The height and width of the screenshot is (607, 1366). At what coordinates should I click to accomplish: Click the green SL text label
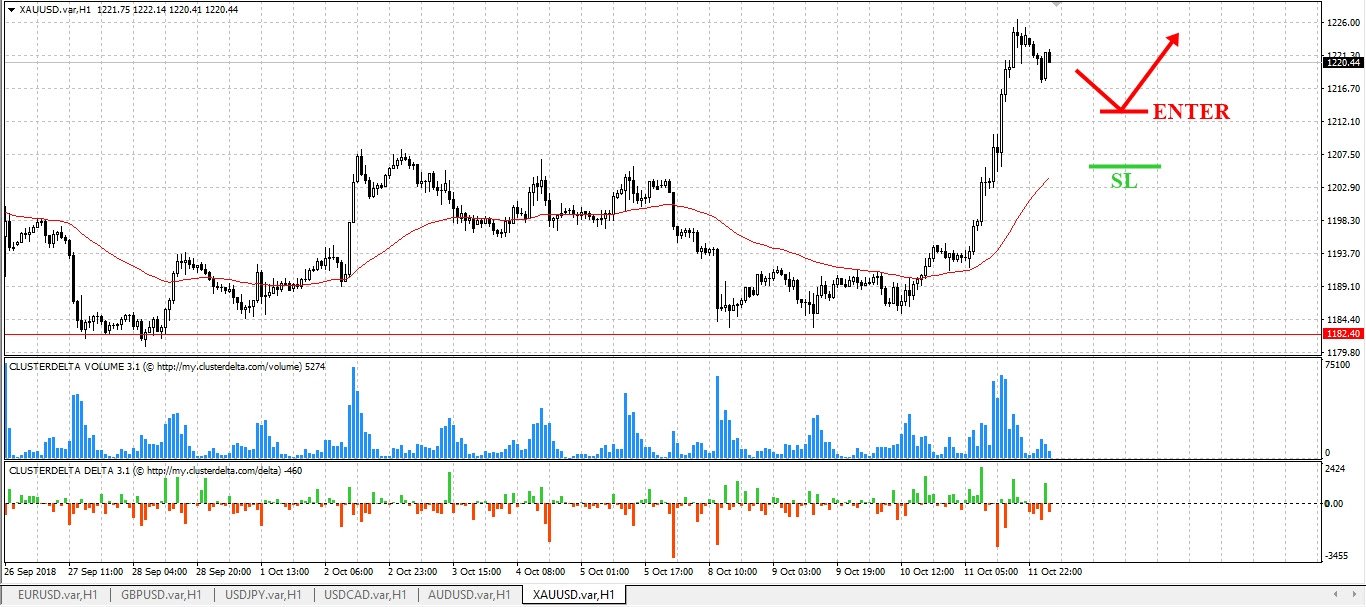[1124, 181]
